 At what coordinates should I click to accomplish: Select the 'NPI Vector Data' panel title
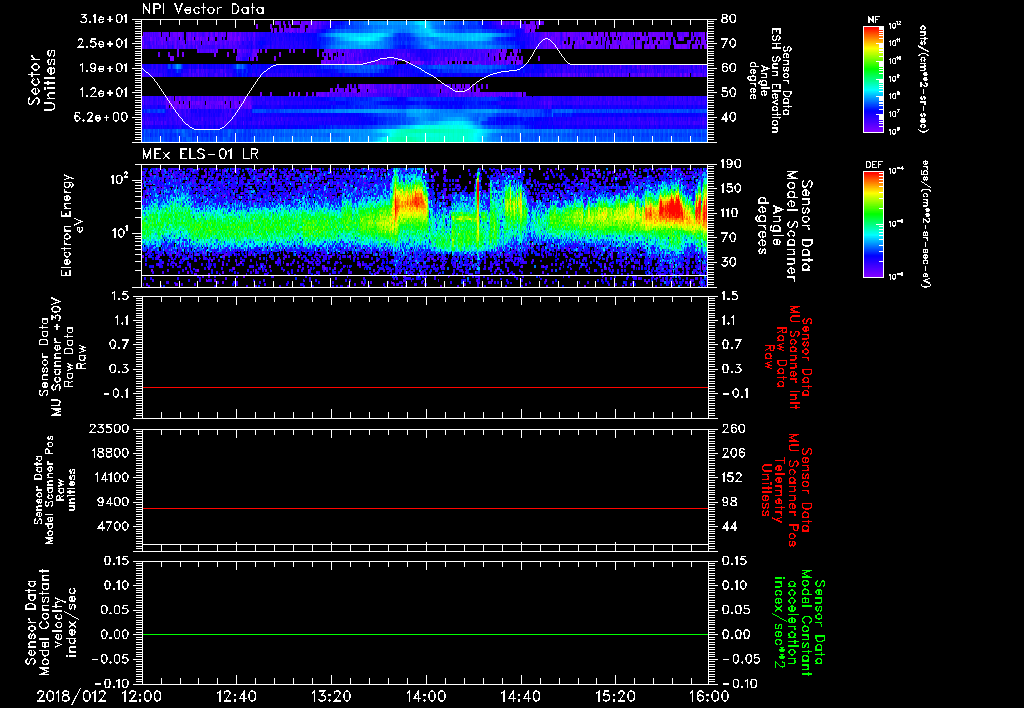[203, 9]
